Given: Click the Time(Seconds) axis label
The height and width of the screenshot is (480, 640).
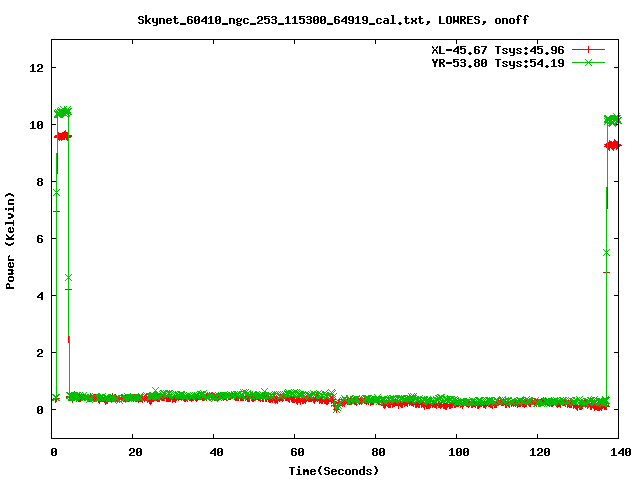Looking at the screenshot, I should (334, 471).
